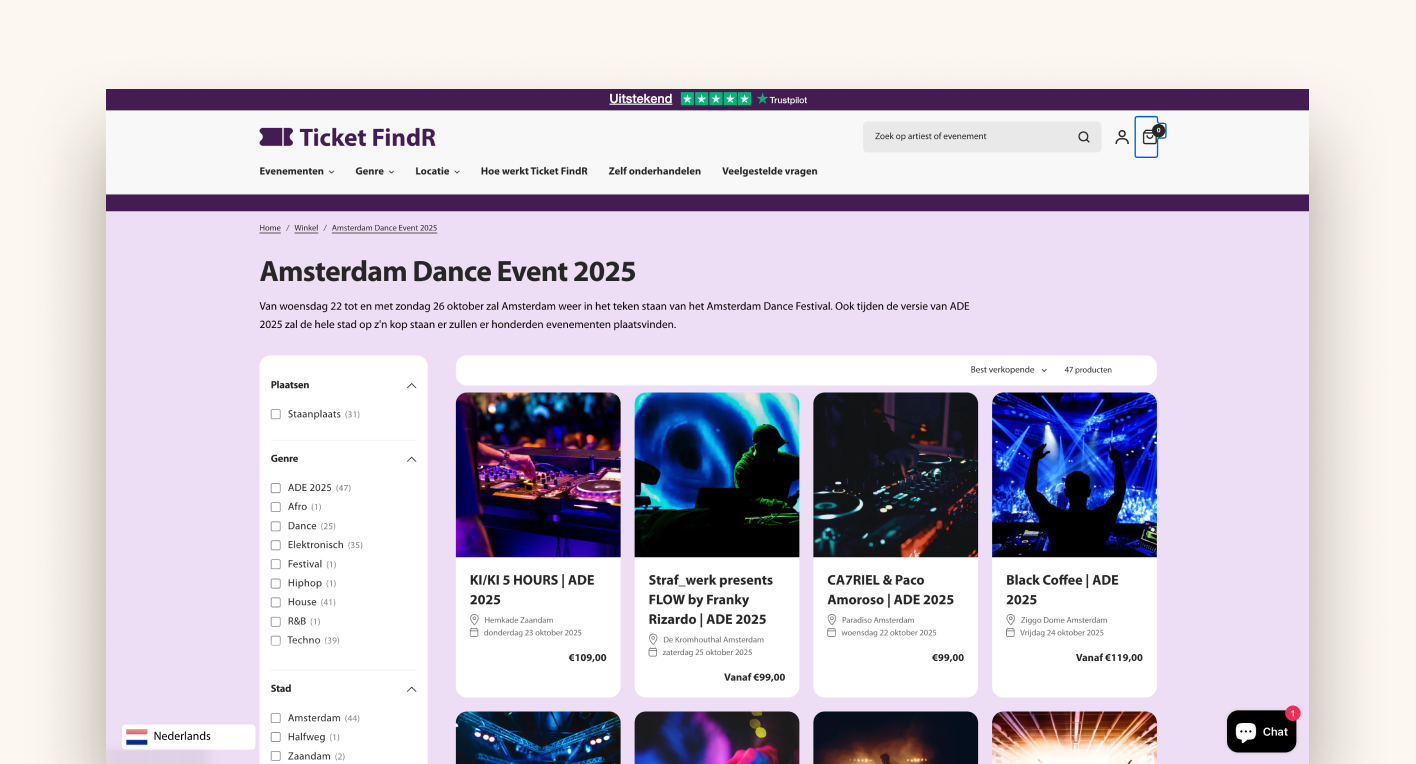Collapse the Genre filter section
Viewport: 1416px width, 764px height.
point(411,459)
